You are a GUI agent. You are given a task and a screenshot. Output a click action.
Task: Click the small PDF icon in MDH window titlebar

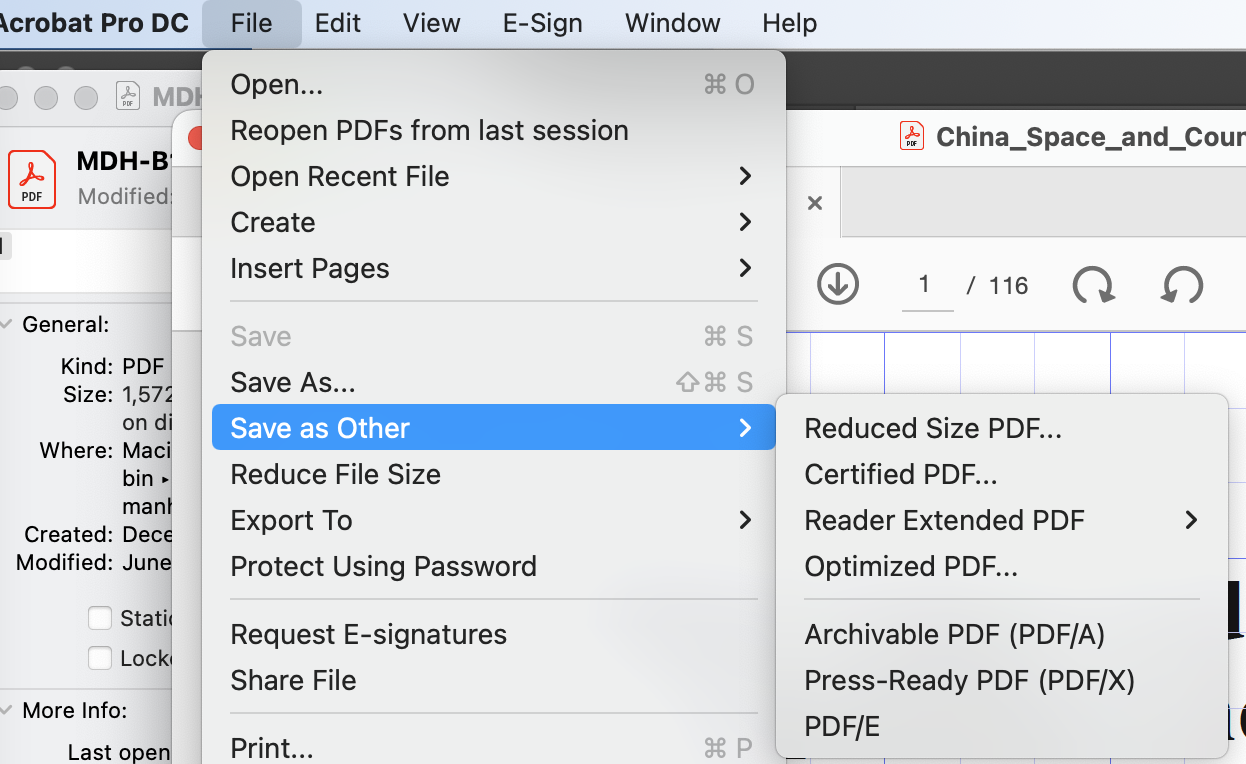click(127, 96)
